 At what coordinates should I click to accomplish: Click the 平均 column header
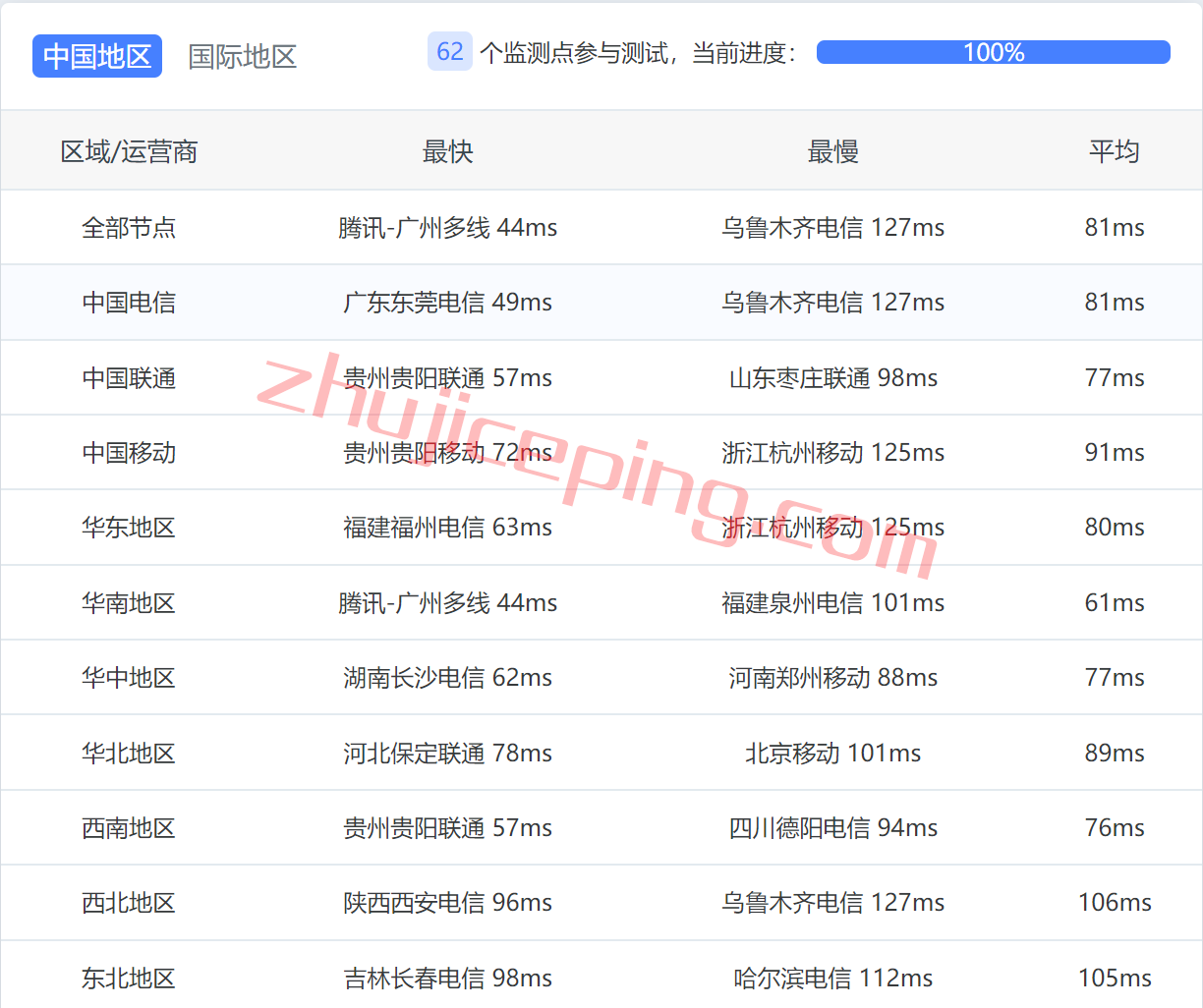1115,151
